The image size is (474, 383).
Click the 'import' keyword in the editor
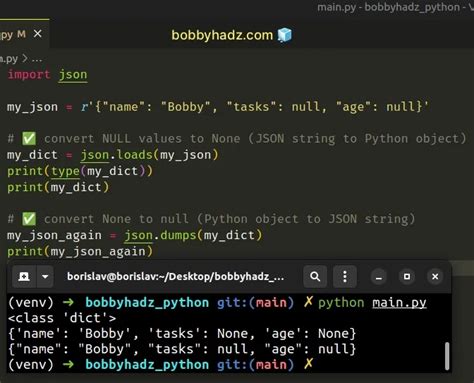click(29, 74)
